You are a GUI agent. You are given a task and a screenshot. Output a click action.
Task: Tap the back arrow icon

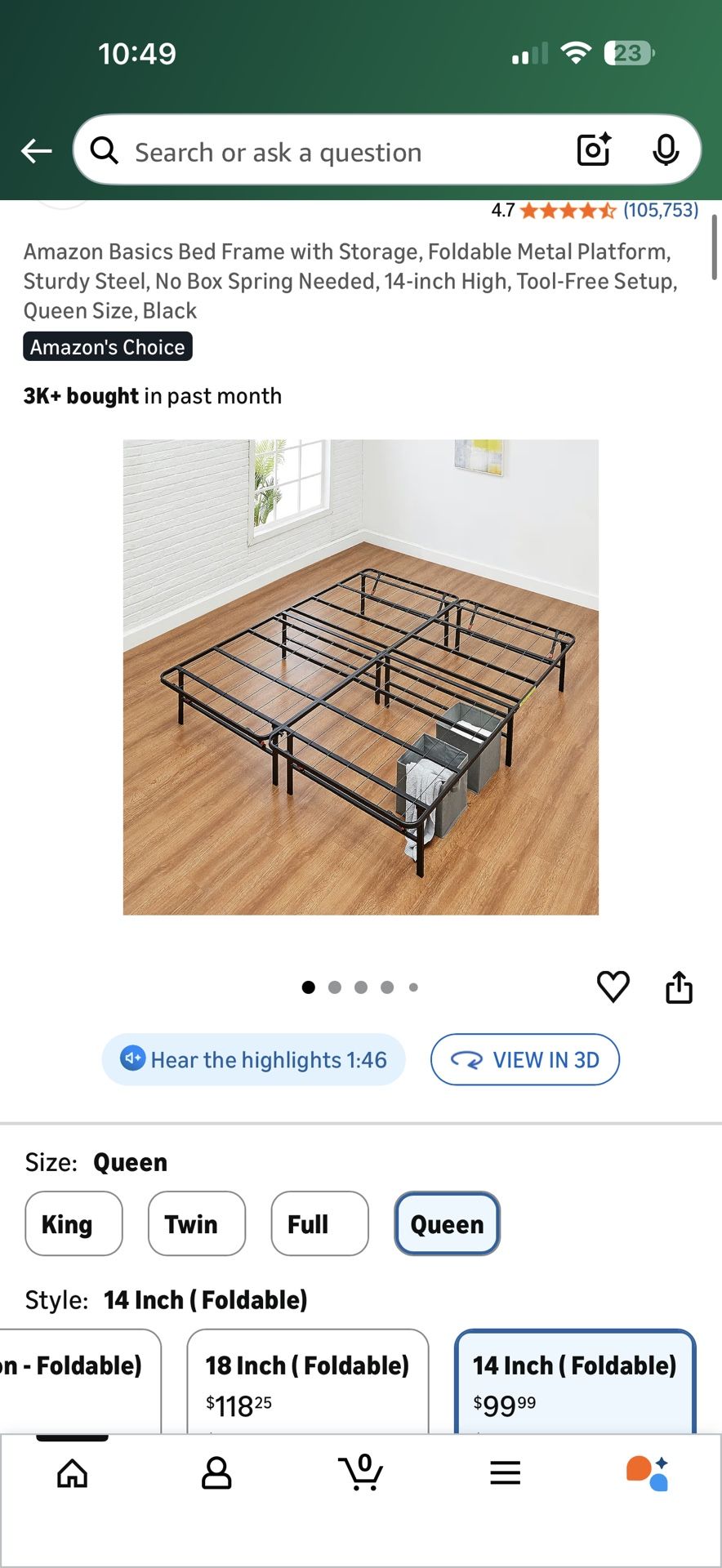37,151
